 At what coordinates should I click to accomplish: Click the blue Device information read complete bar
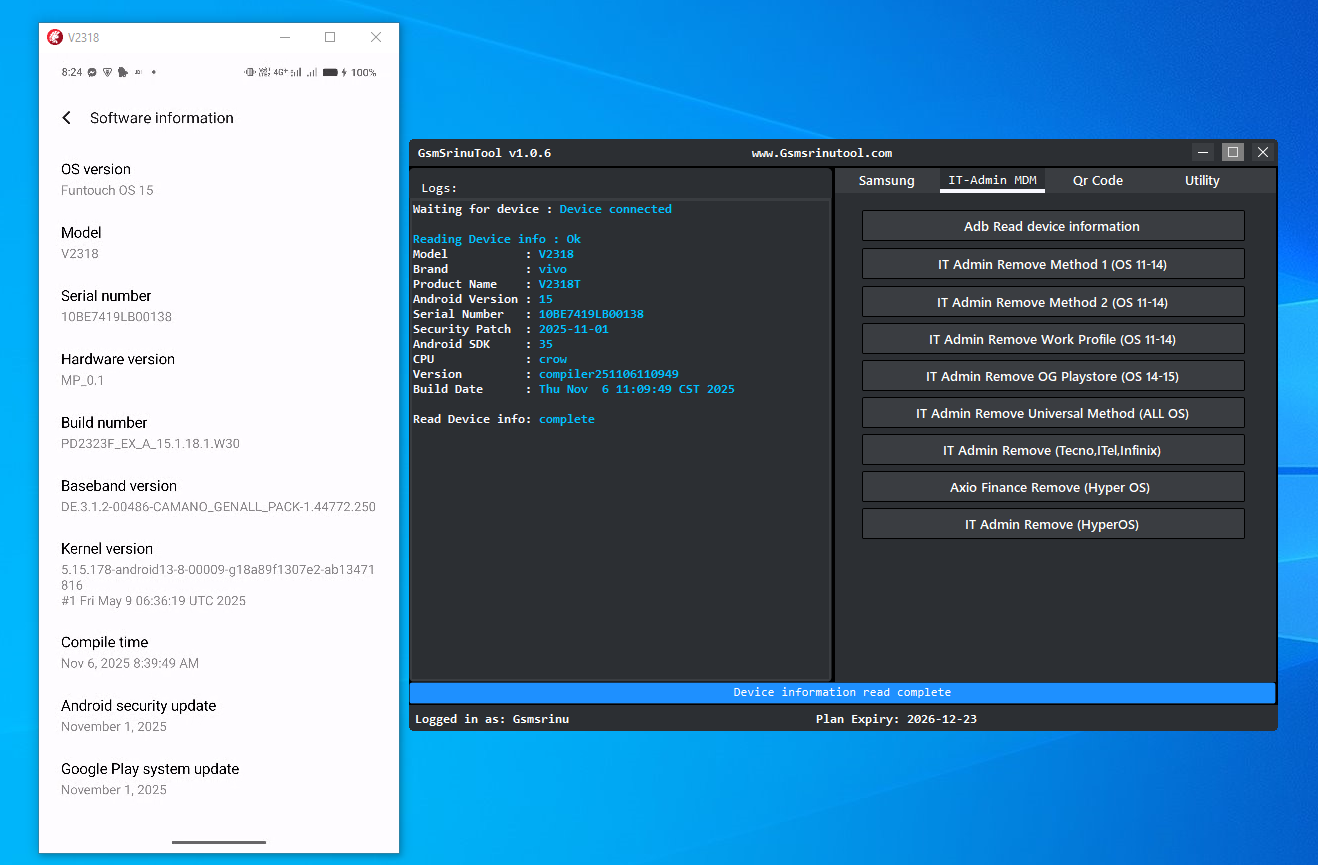point(842,692)
